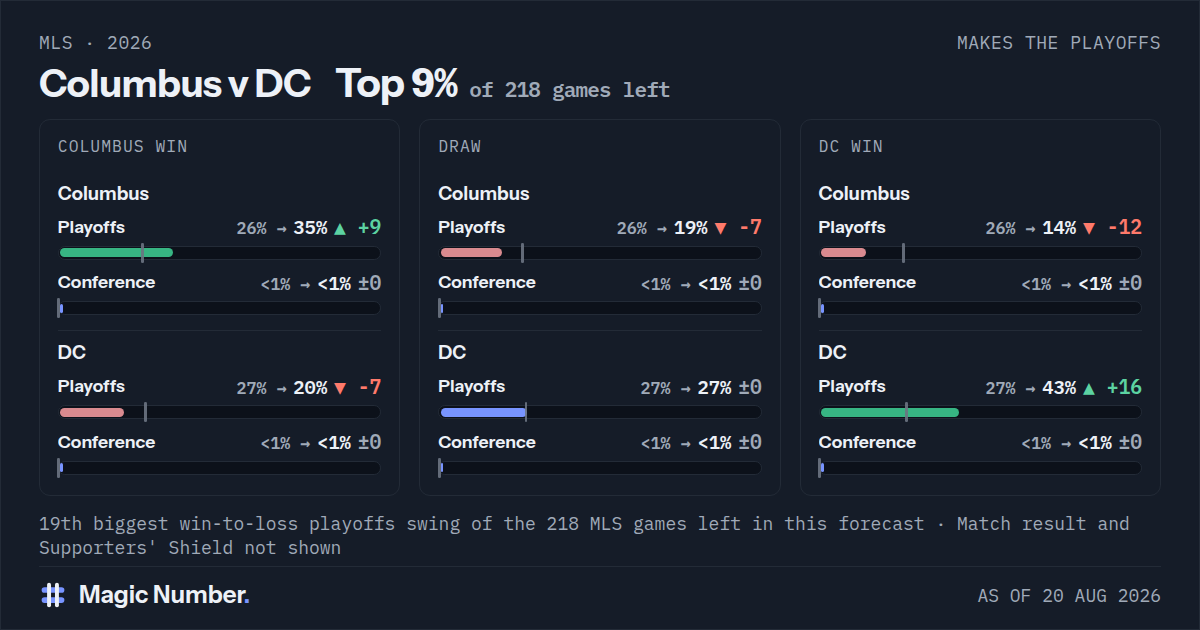Click the Columbus v DC title
Image resolution: width=1200 pixels, height=630 pixels.
coord(175,84)
